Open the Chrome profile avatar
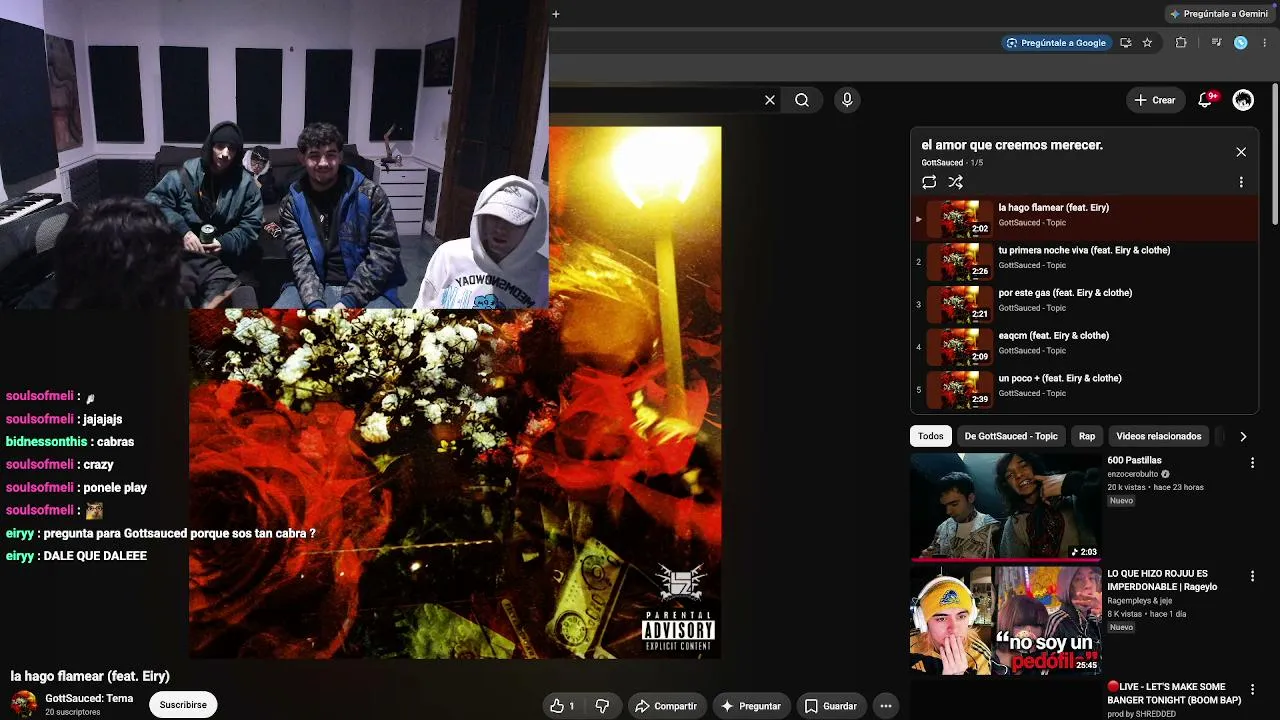This screenshot has height=720, width=1280. pyautogui.click(x=1241, y=43)
